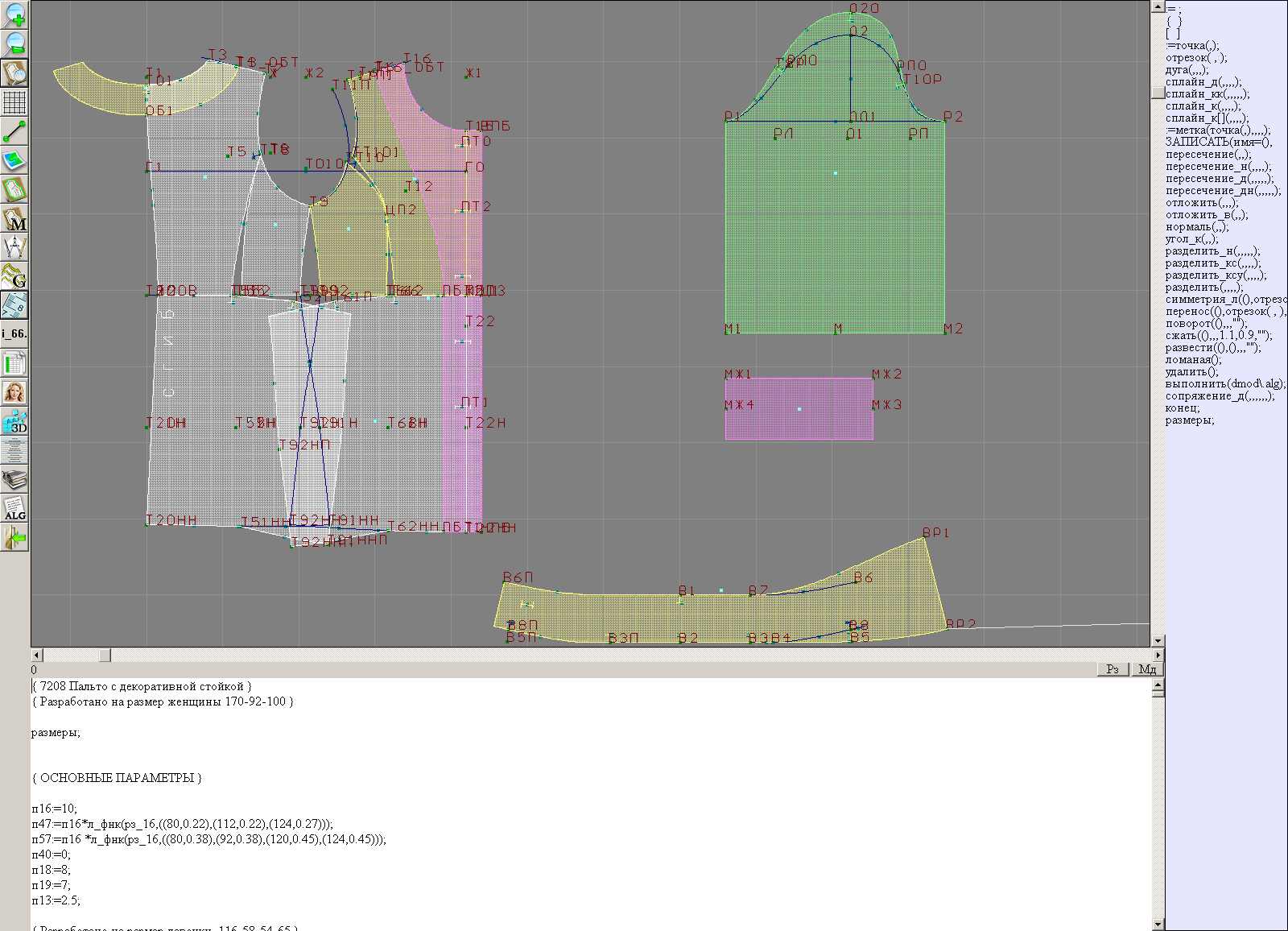Click the zoom out magnifier icon
This screenshot has width=1288, height=931.
tap(14, 43)
